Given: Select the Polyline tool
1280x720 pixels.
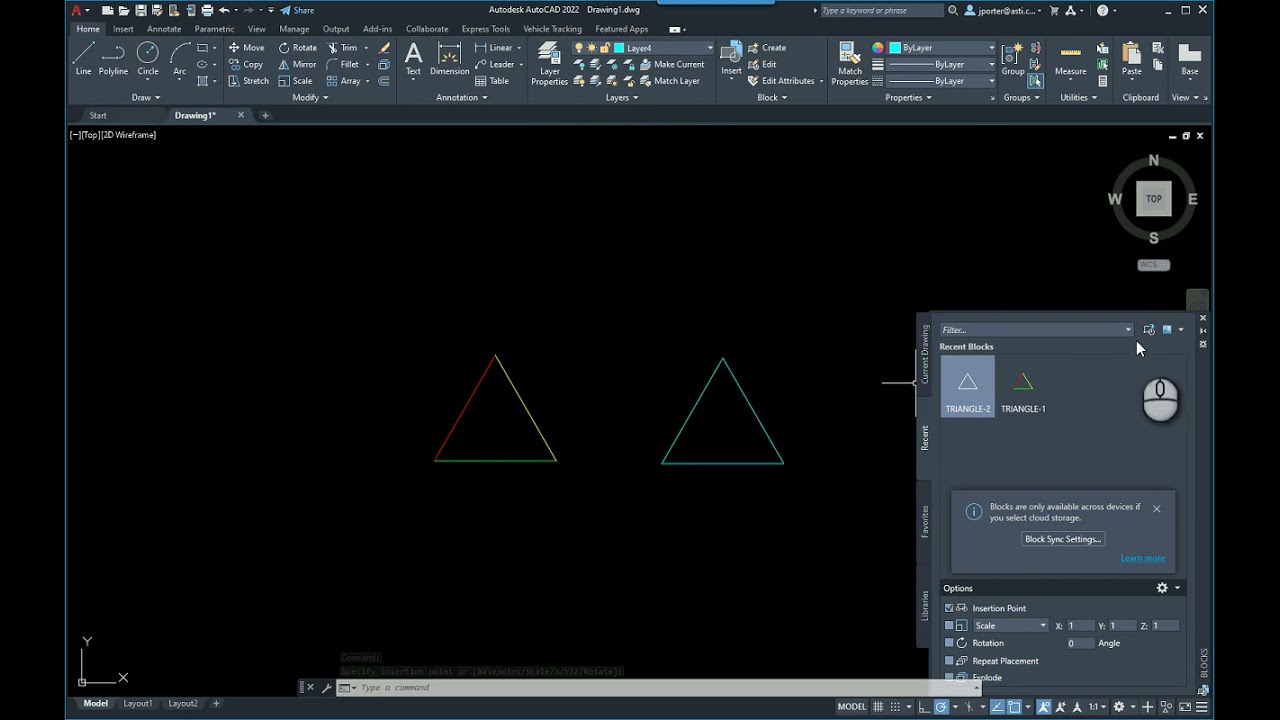Looking at the screenshot, I should click(x=113, y=59).
